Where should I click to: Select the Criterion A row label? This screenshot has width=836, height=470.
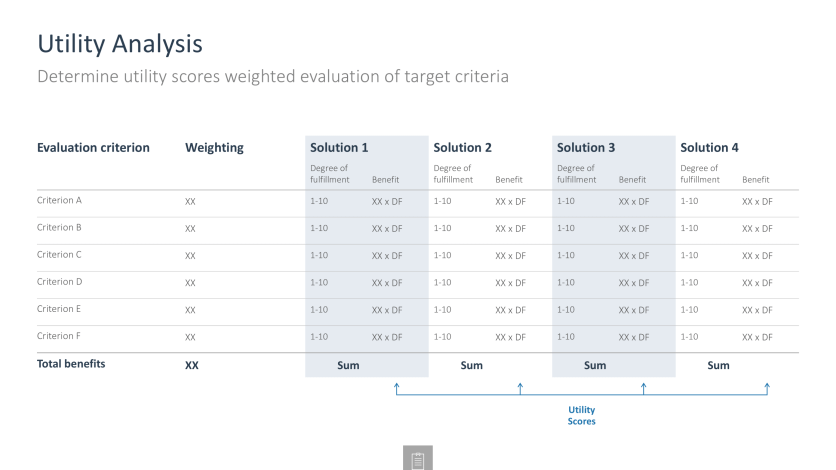tap(59, 200)
